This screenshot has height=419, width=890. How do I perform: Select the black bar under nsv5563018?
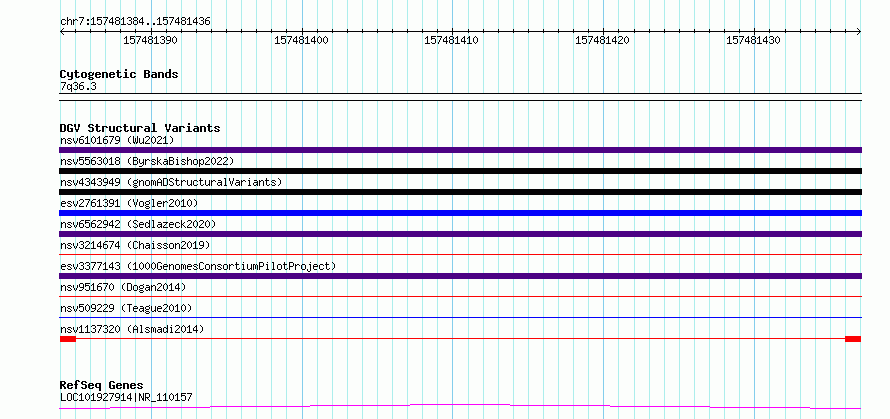[x=460, y=171]
